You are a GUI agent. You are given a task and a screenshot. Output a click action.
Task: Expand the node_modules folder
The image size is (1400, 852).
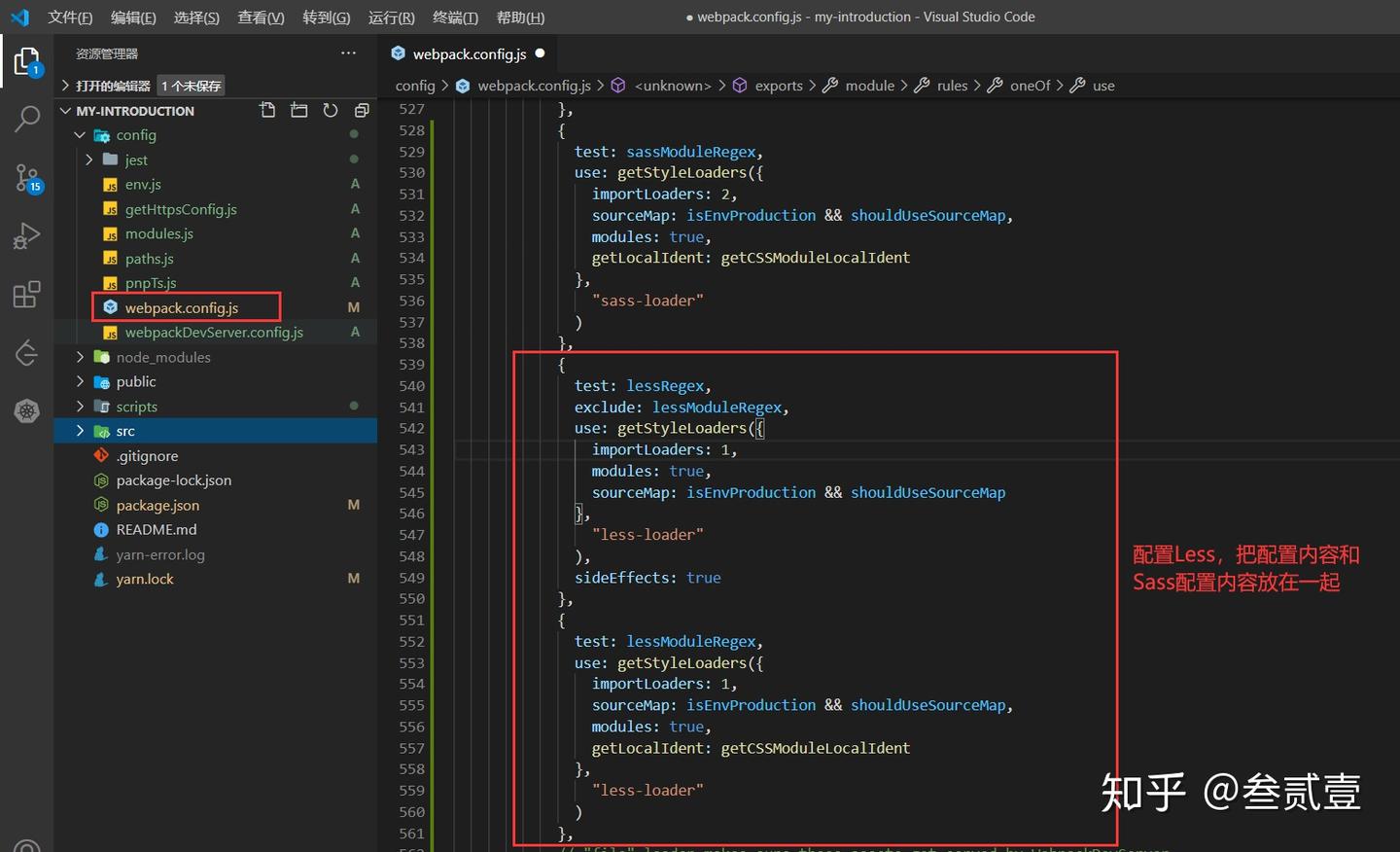[80, 357]
